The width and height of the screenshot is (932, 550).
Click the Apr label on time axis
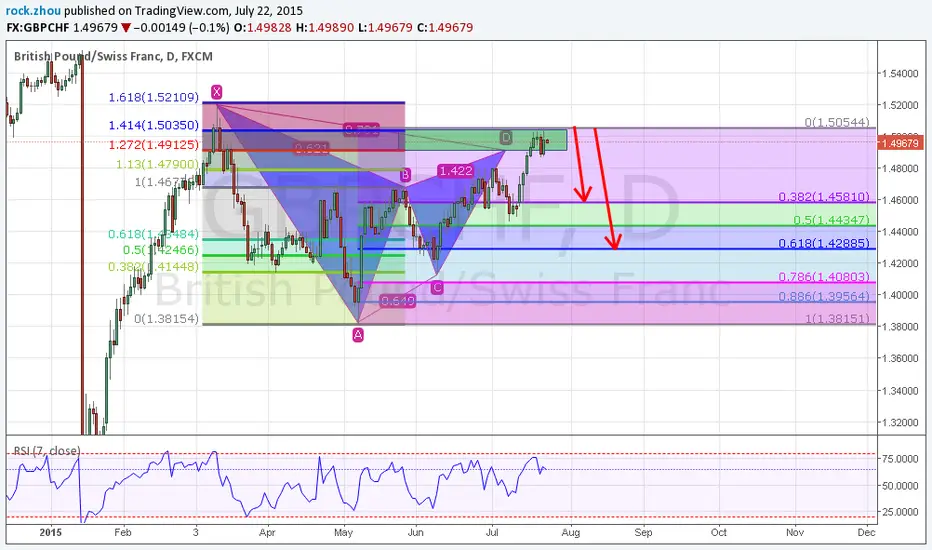click(x=267, y=532)
